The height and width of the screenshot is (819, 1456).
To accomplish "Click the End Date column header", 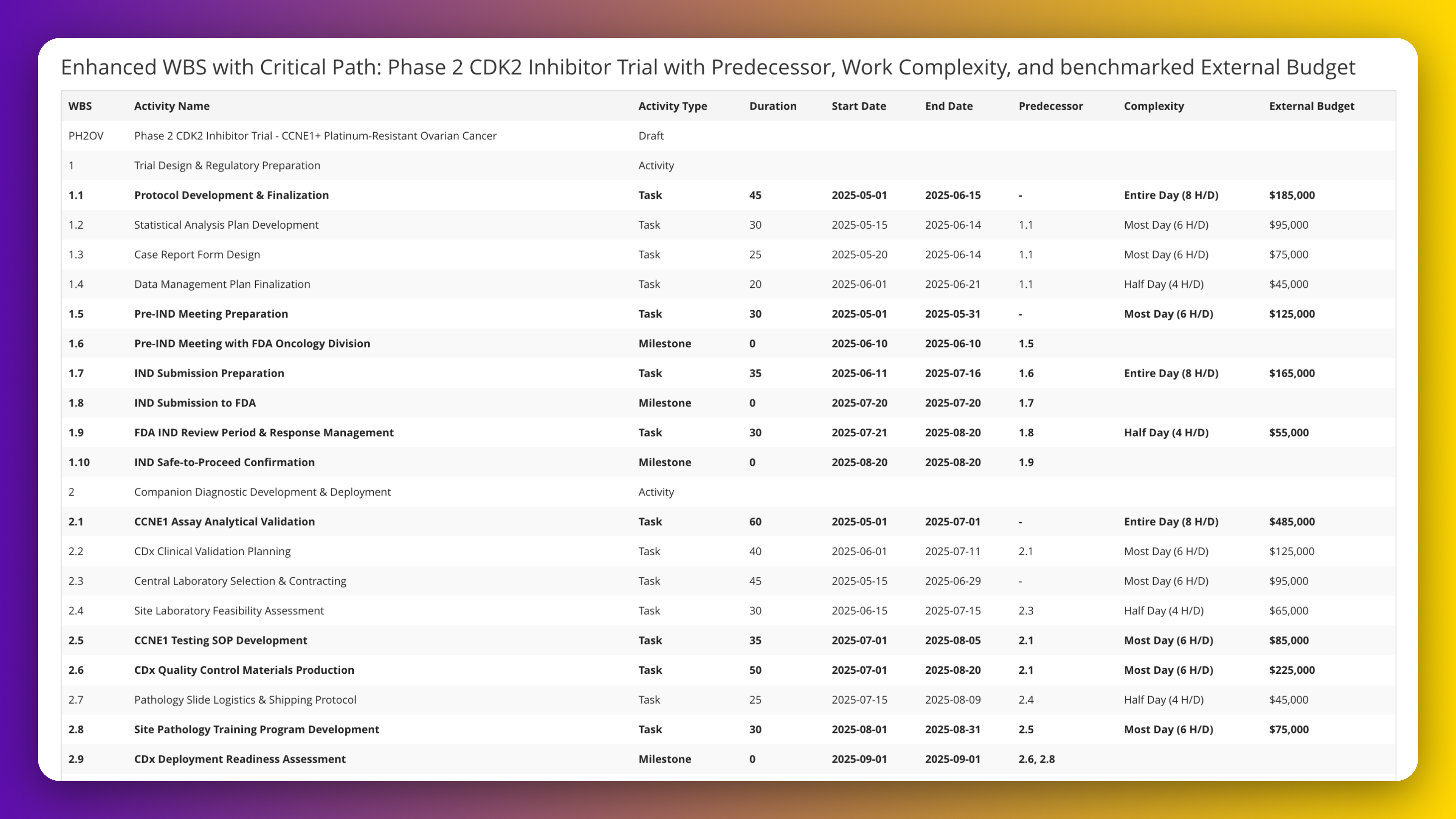I will 948,106.
